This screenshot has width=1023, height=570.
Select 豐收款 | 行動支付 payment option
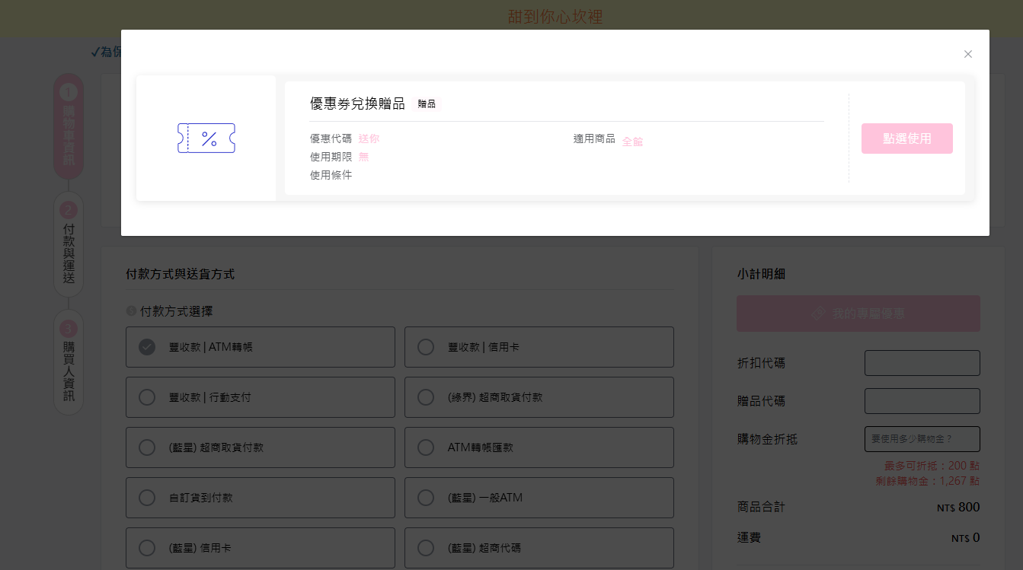coord(260,397)
